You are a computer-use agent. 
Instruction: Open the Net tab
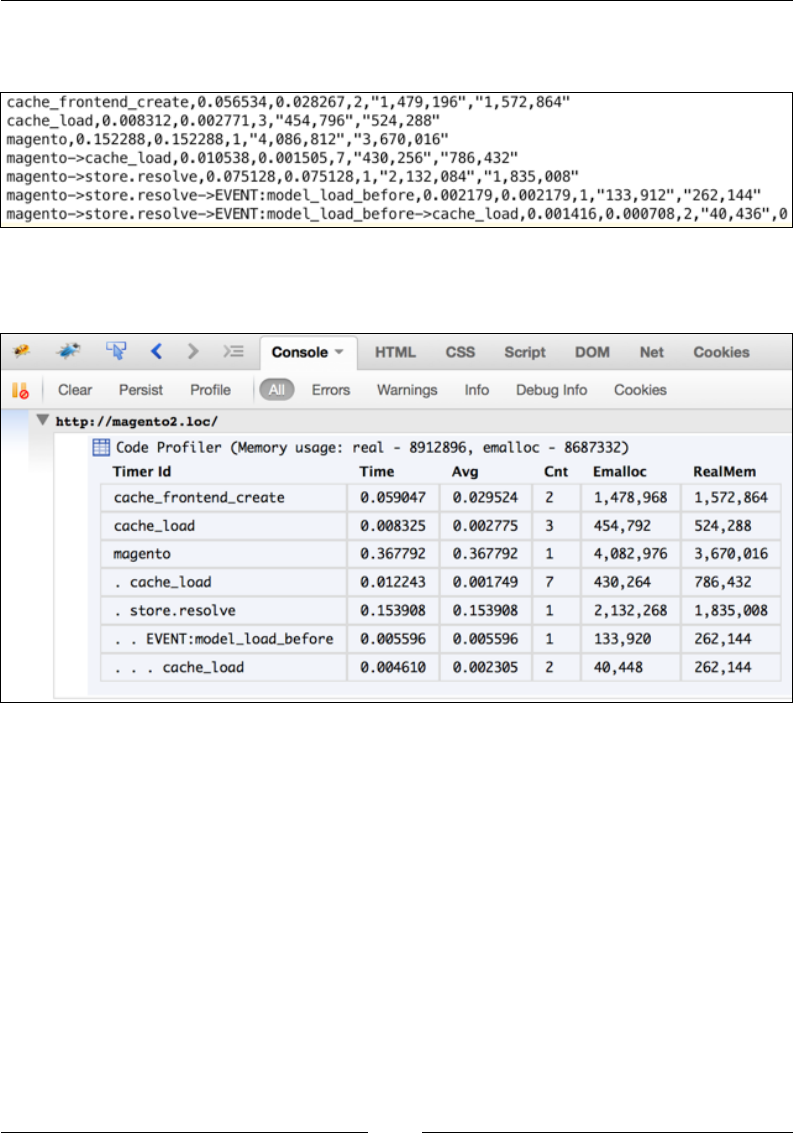(652, 352)
